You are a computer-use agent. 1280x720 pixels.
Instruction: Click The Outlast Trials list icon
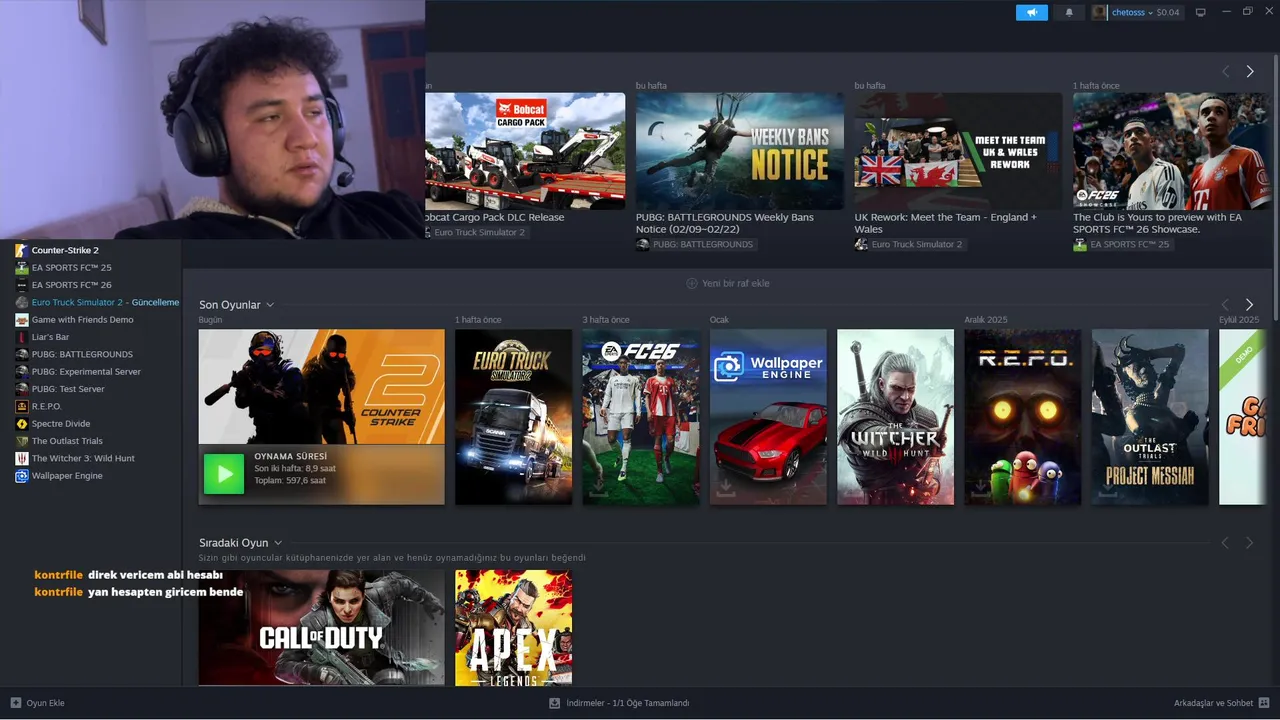pos(22,441)
